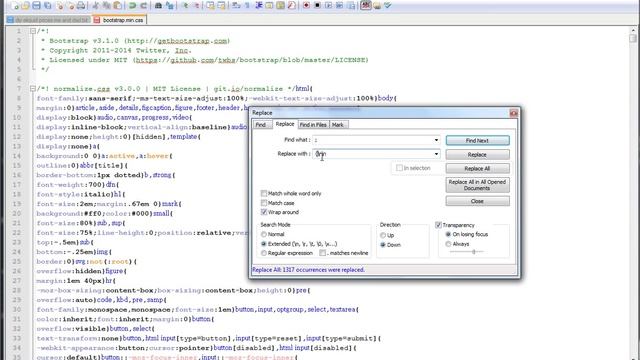This screenshot has width=640, height=360.
Task: Activate the bootstrap.min.css document tab
Action: pos(119,20)
